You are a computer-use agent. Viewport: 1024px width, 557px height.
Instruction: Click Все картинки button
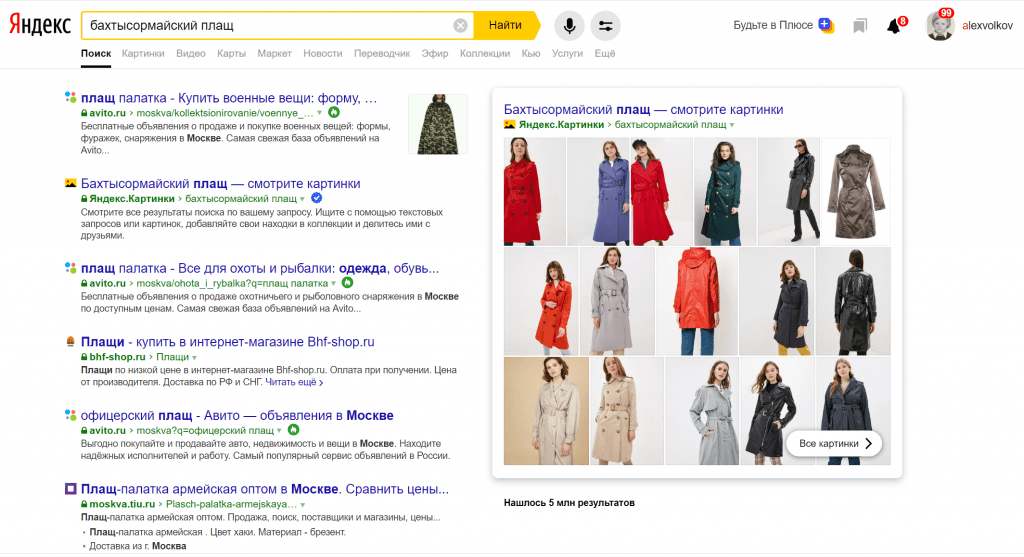[835, 443]
